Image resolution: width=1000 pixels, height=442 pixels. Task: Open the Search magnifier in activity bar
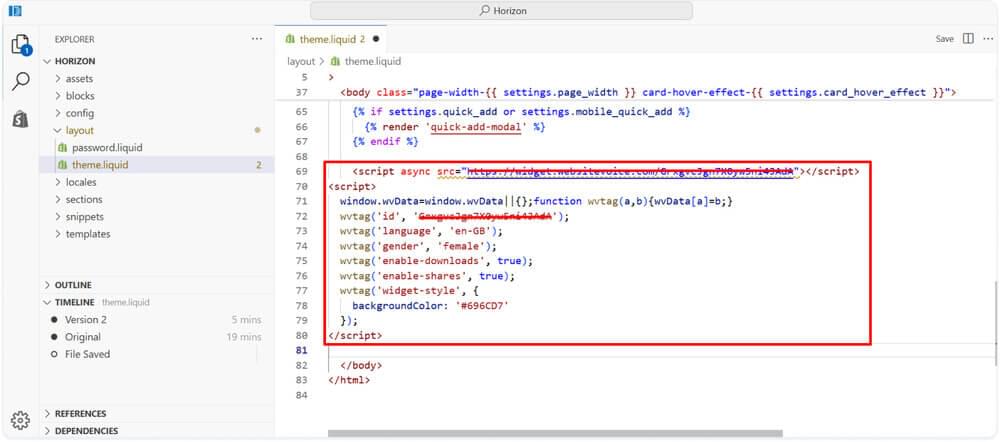(x=20, y=81)
